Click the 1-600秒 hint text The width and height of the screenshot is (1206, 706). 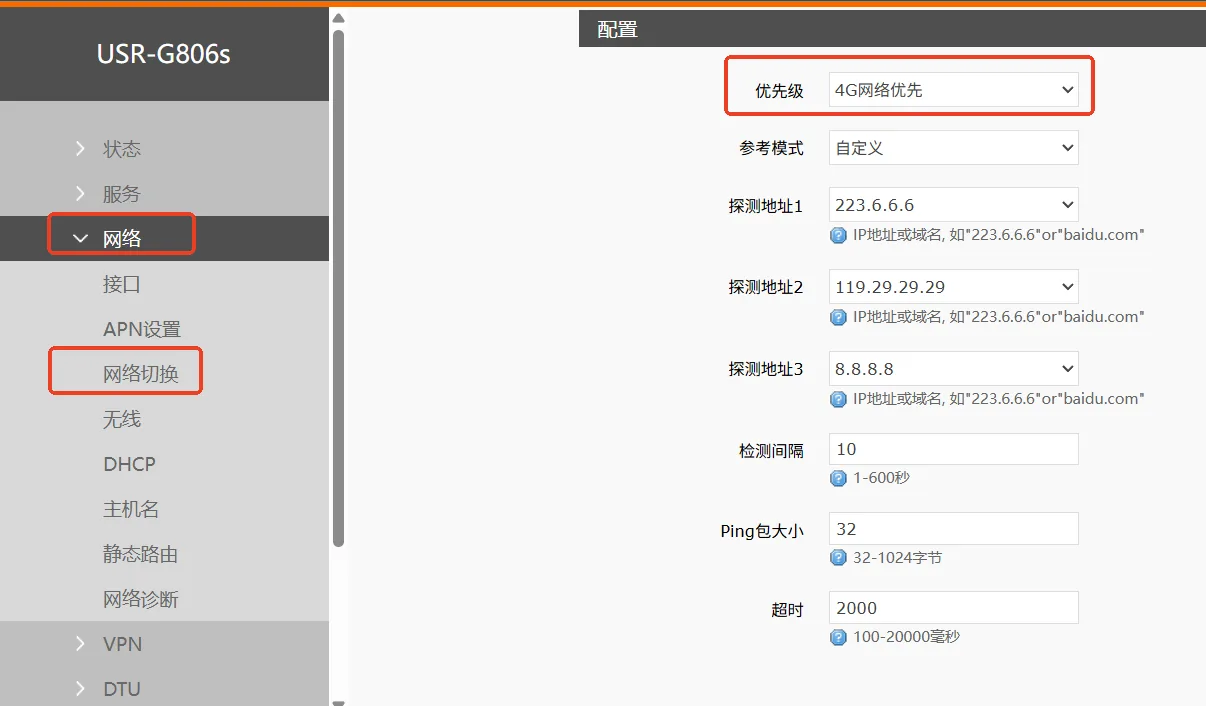(881, 478)
